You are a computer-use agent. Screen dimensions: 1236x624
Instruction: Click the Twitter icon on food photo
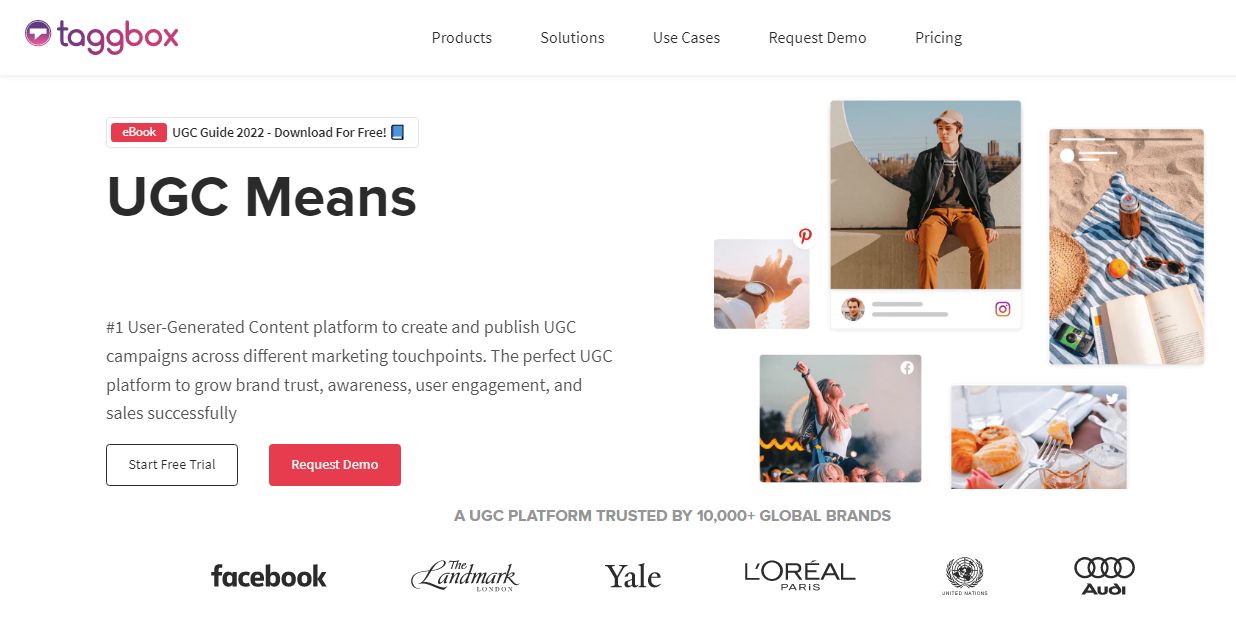coord(1111,399)
